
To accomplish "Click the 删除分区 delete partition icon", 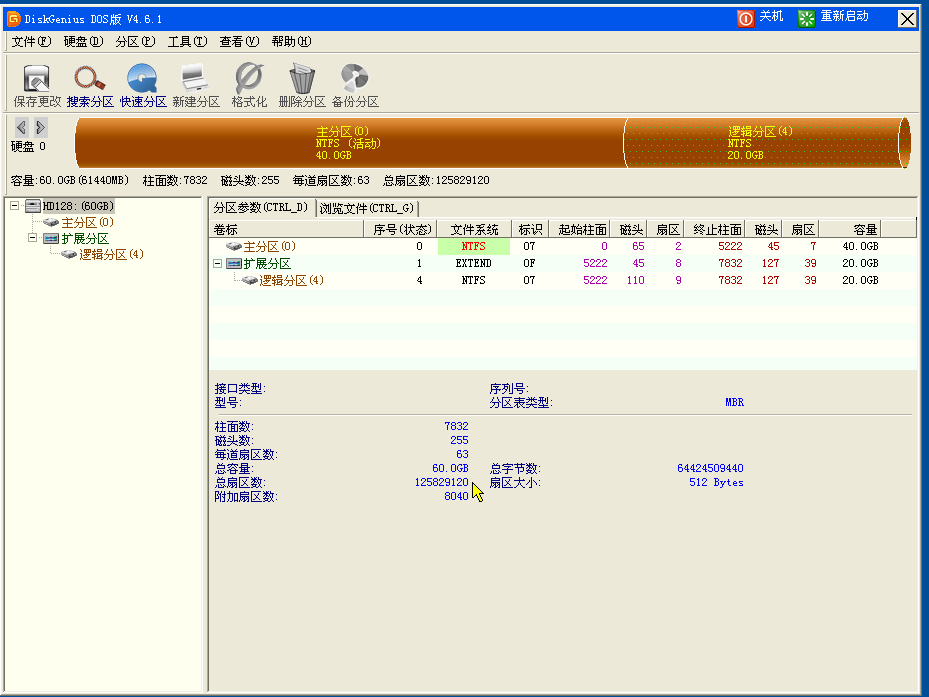I will 302,86.
